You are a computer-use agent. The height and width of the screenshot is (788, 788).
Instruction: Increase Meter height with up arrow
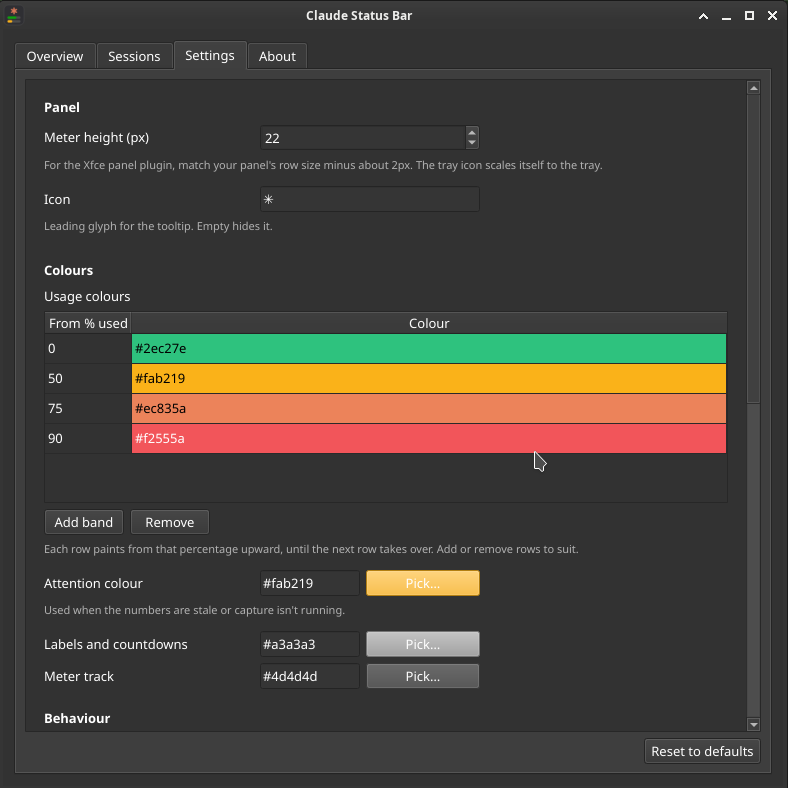point(472,133)
